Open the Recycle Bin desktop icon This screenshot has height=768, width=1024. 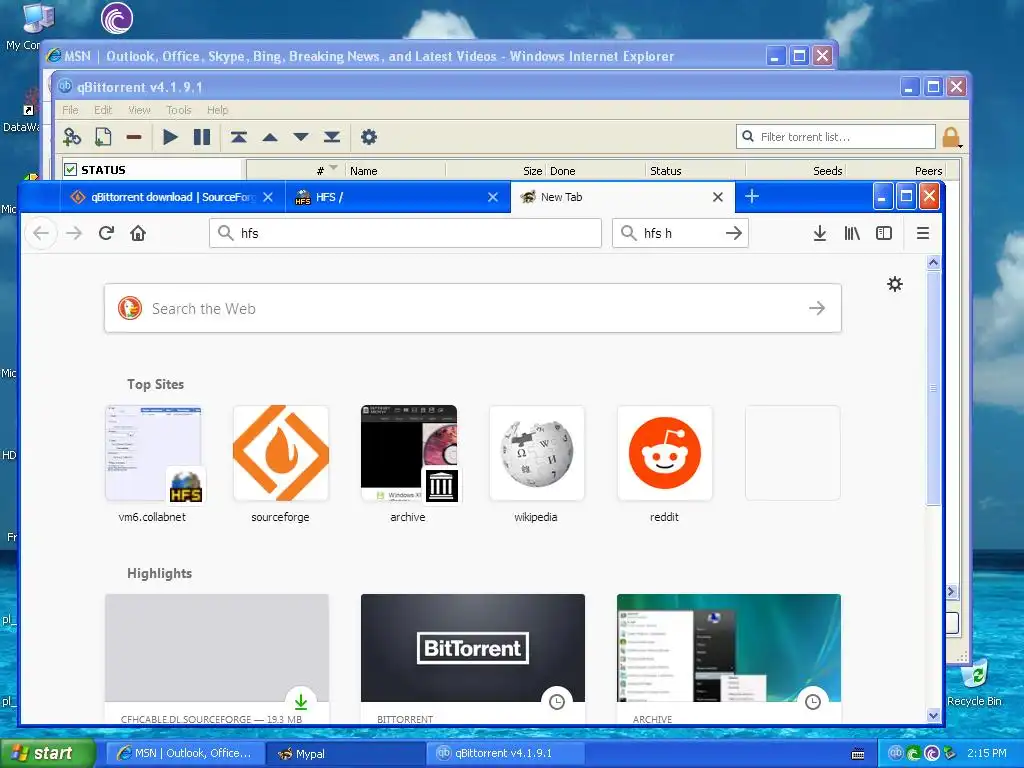coord(974,684)
